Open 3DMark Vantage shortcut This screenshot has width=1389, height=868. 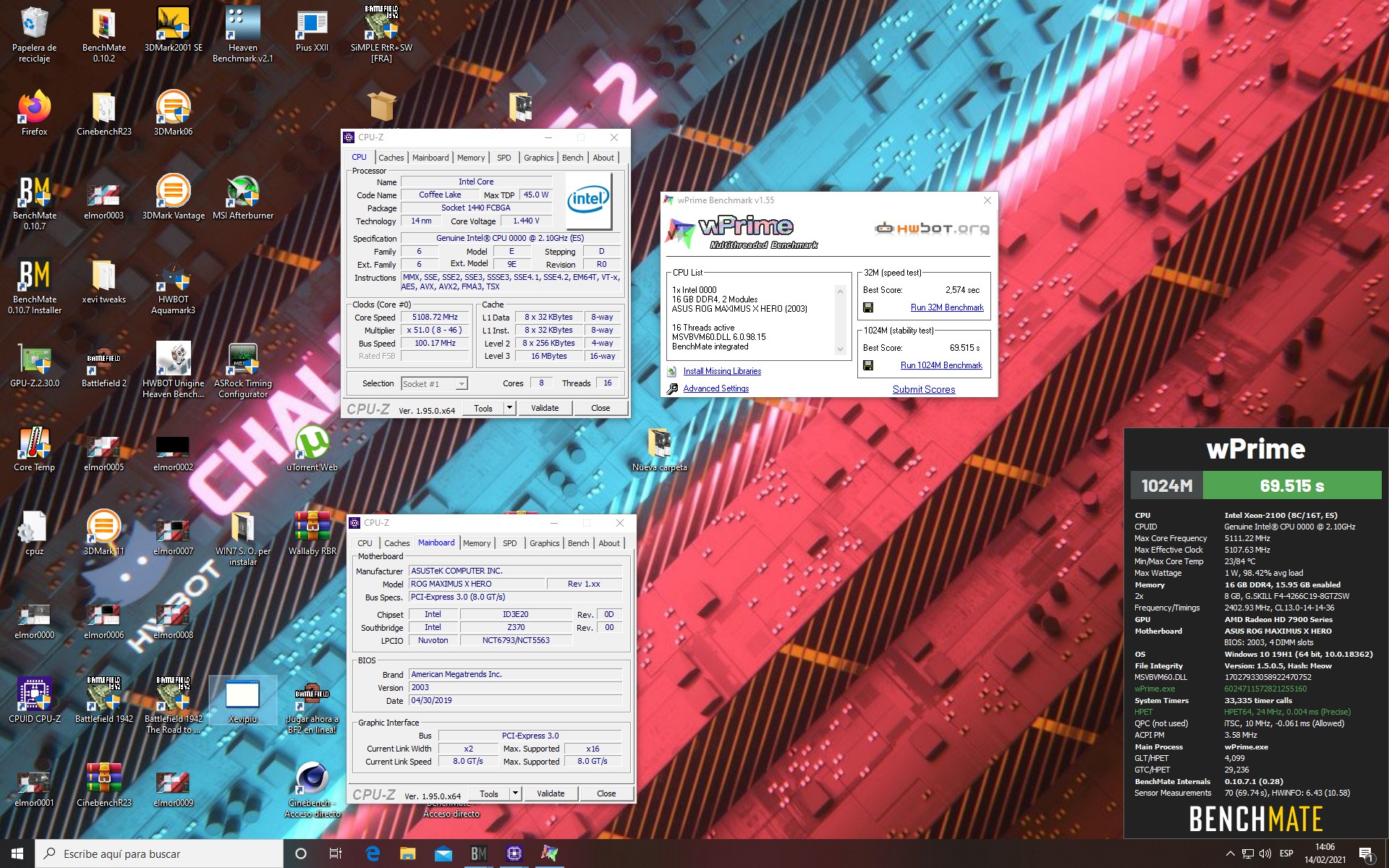[173, 197]
